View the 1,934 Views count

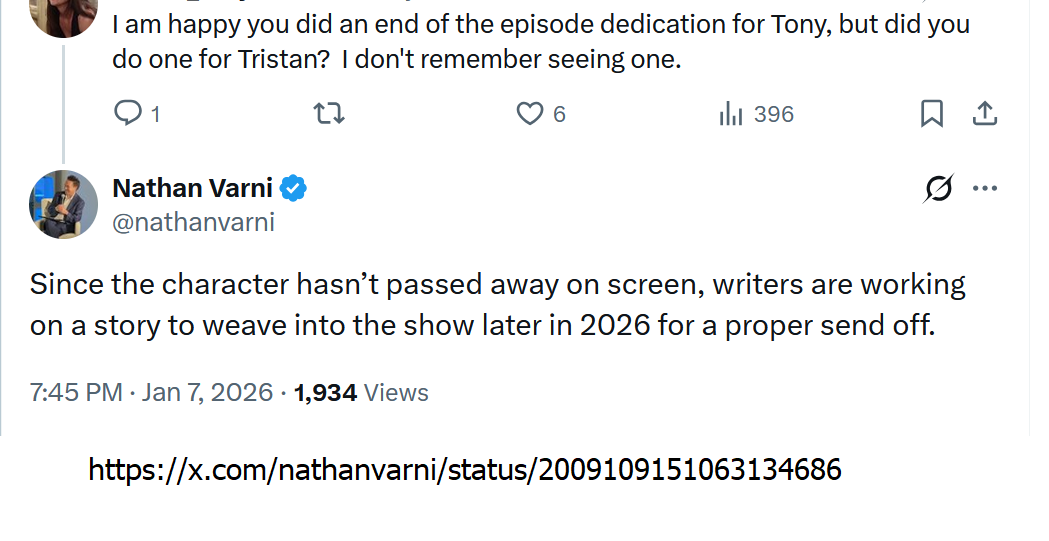pyautogui.click(x=361, y=393)
